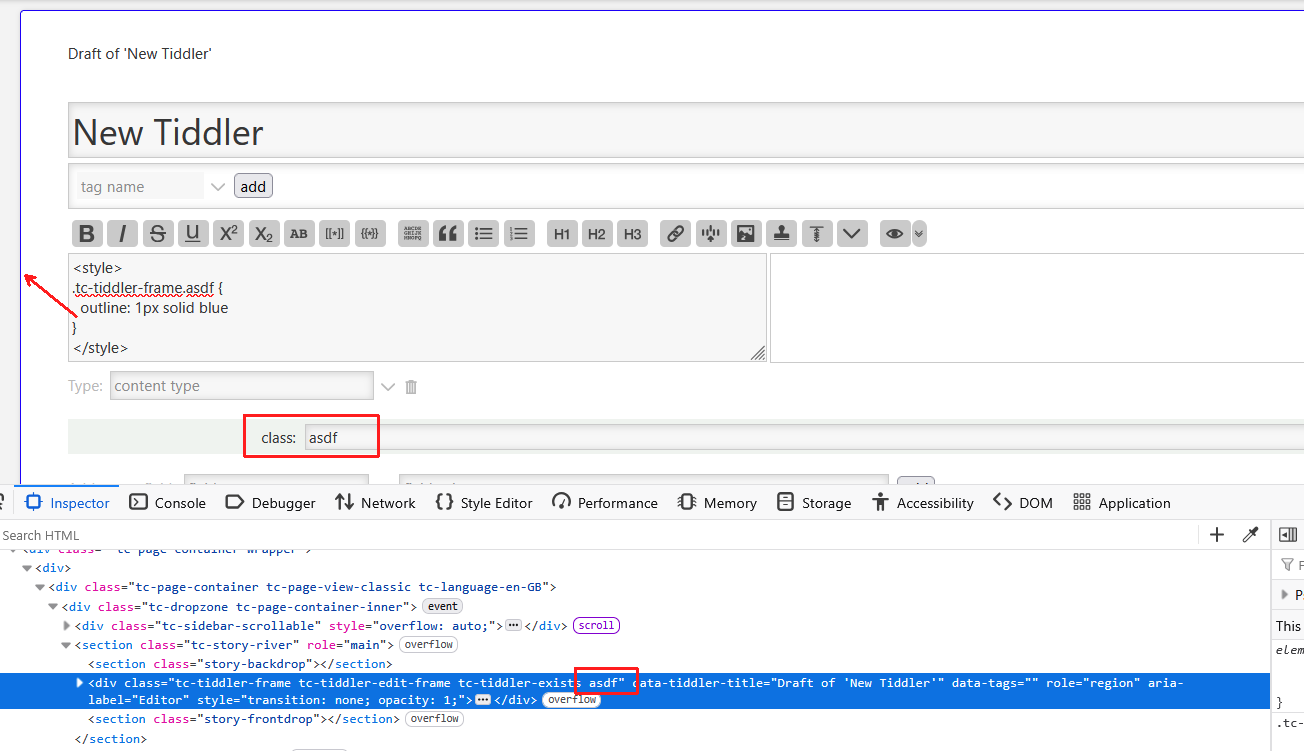Switch to the Console tab
This screenshot has height=751, width=1304.
(168, 503)
